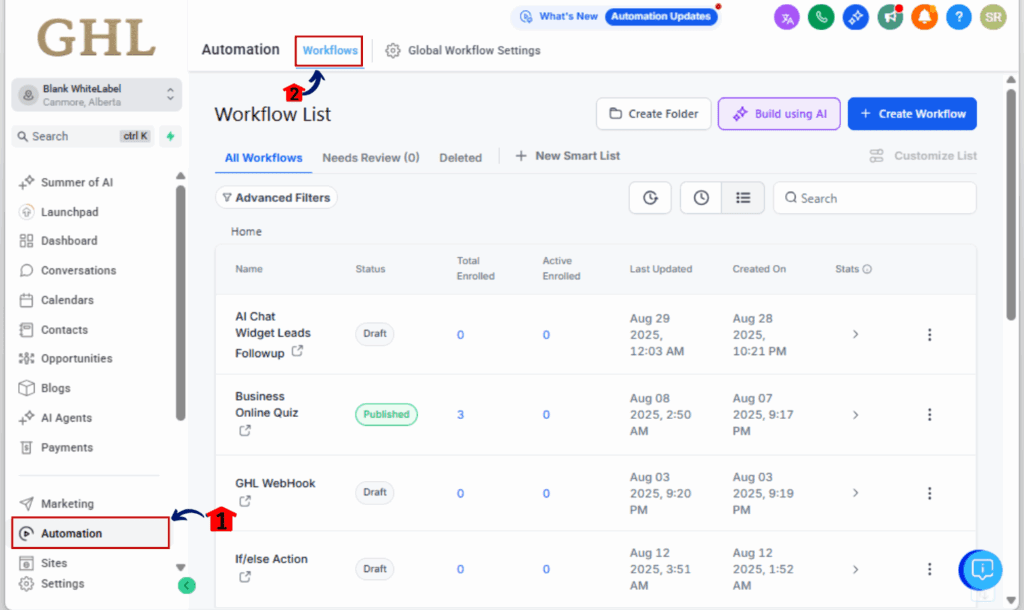Expand stats chevron for If/else Action
Image resolution: width=1024 pixels, height=610 pixels.
point(856,570)
